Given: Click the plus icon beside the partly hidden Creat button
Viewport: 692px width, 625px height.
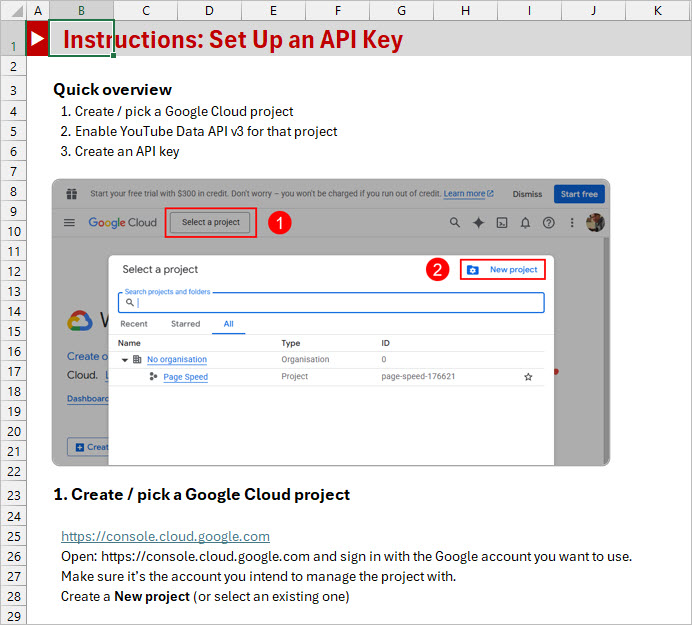Looking at the screenshot, I should click(x=80, y=447).
